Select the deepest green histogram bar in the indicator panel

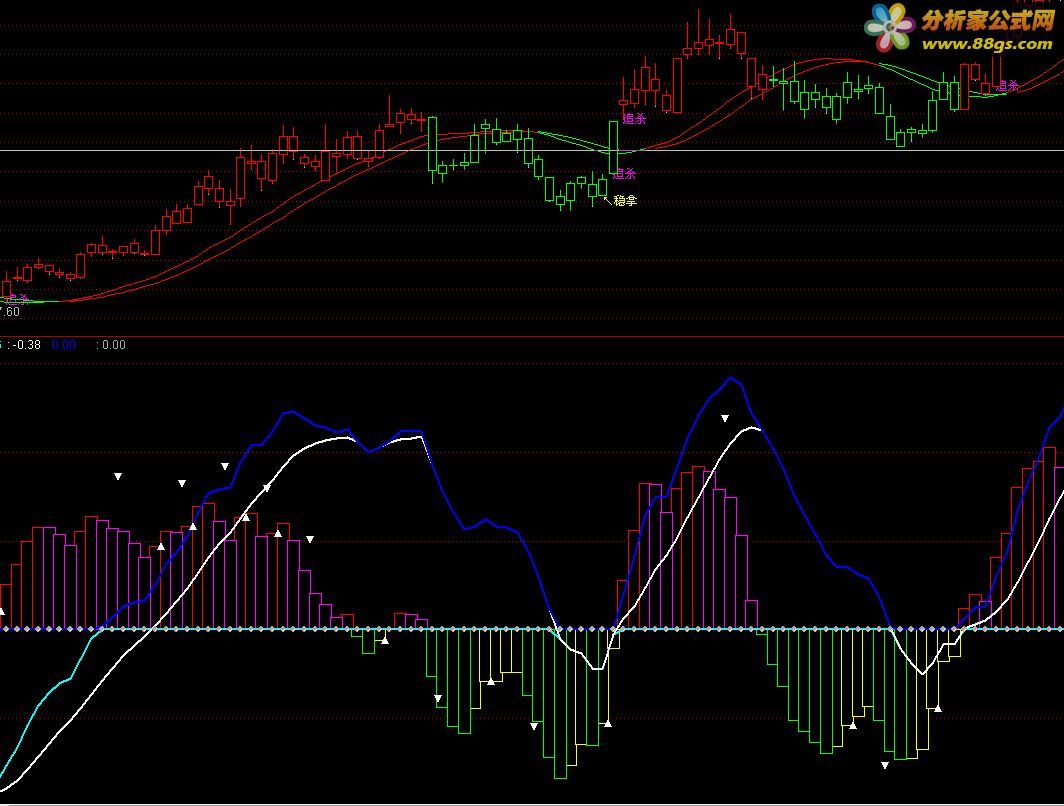tap(560, 704)
